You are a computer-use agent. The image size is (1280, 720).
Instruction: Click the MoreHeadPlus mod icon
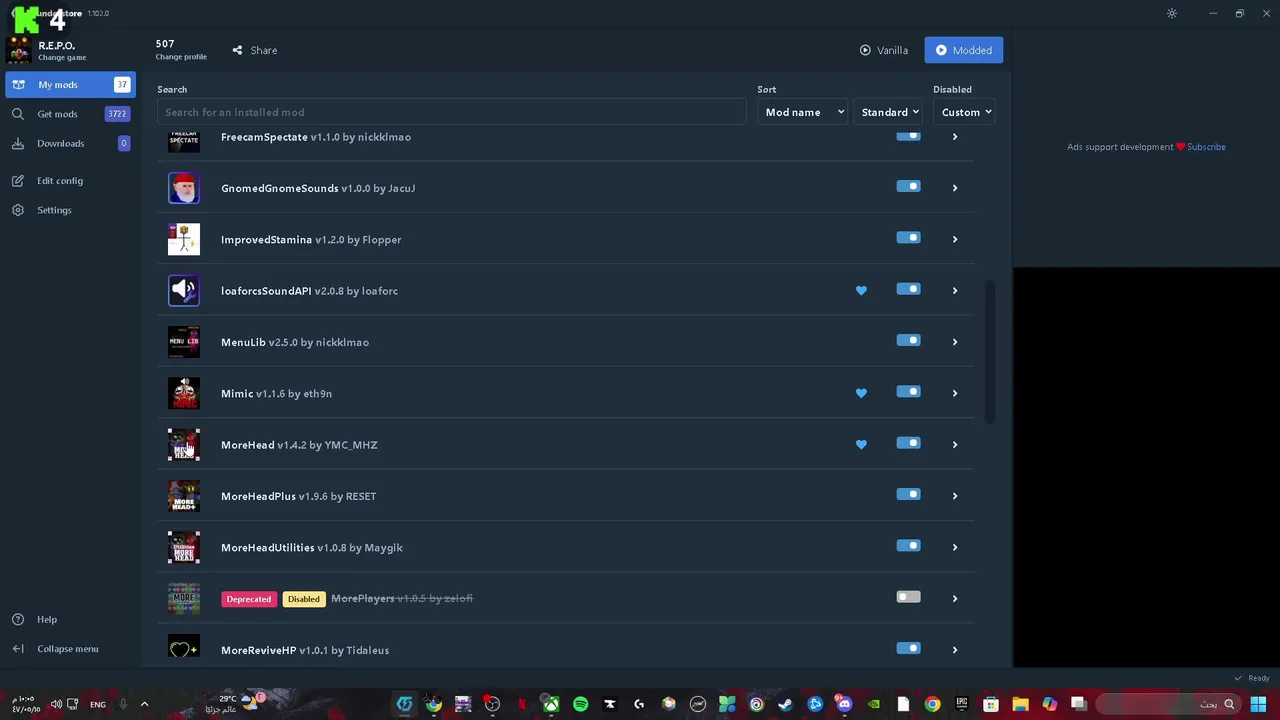pos(184,496)
